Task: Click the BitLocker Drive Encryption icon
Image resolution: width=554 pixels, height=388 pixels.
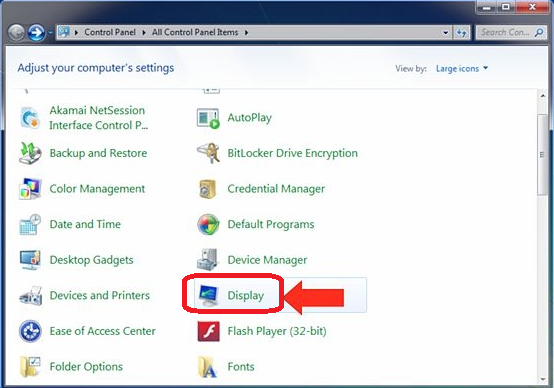Action: 208,153
